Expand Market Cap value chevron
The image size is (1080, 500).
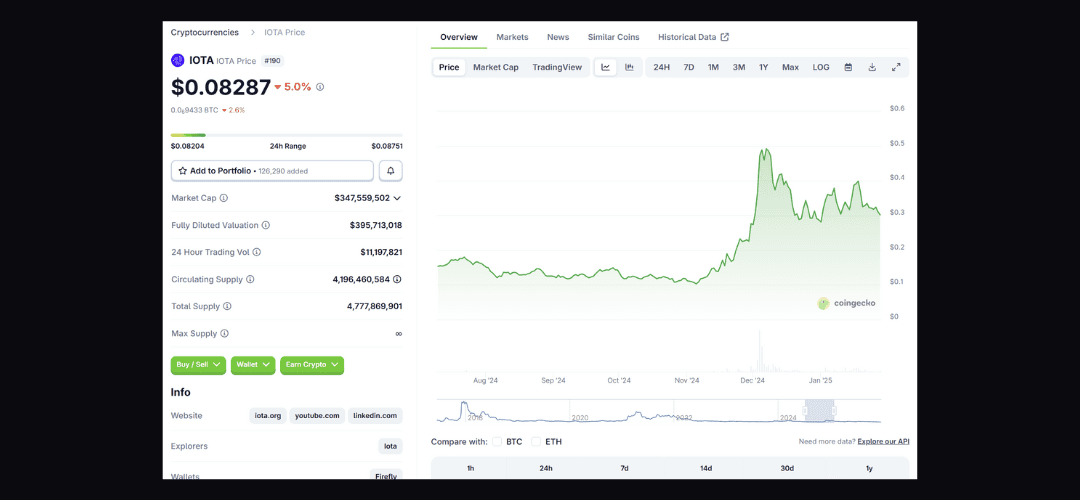click(x=397, y=198)
